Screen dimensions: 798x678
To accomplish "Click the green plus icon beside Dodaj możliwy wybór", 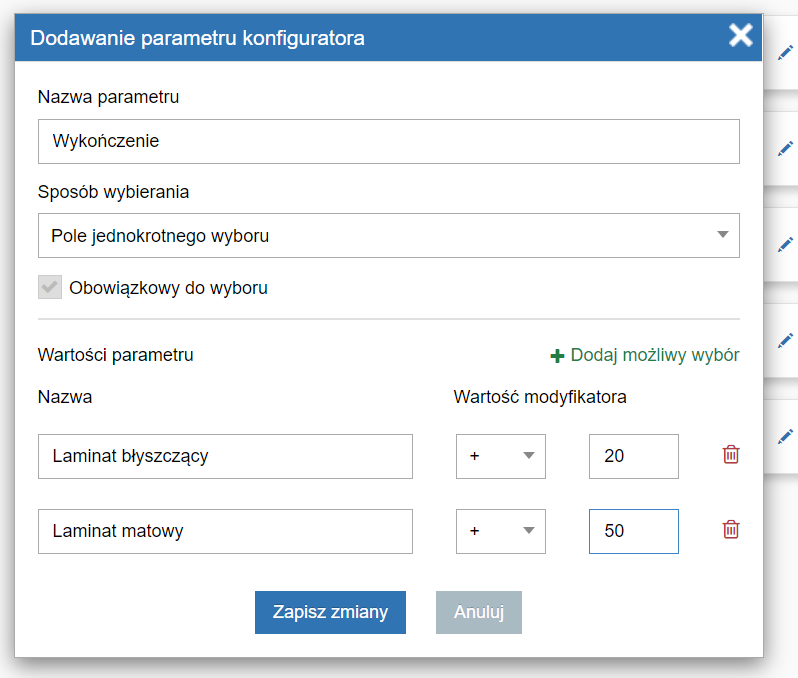I will pos(557,356).
